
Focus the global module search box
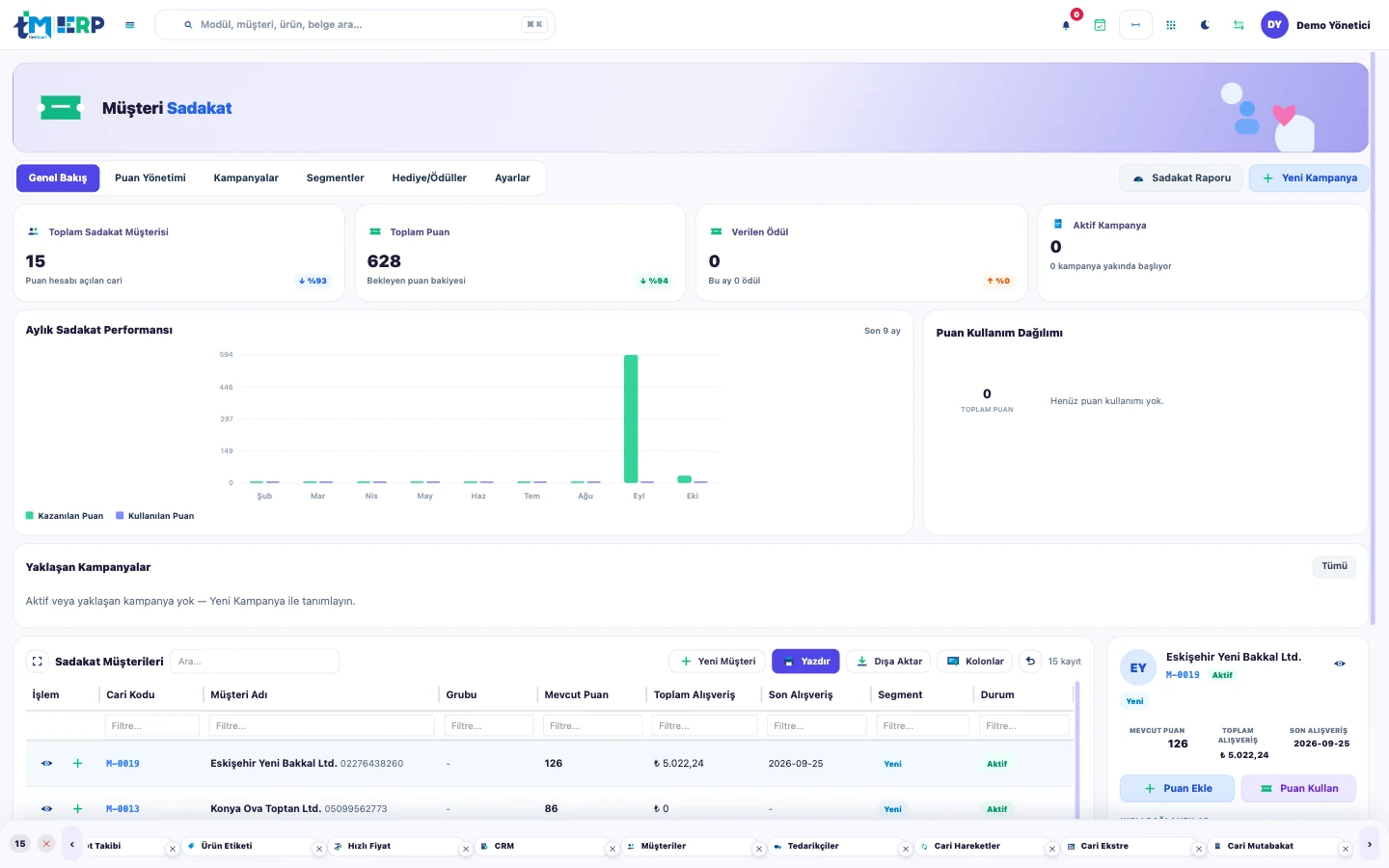click(x=355, y=25)
